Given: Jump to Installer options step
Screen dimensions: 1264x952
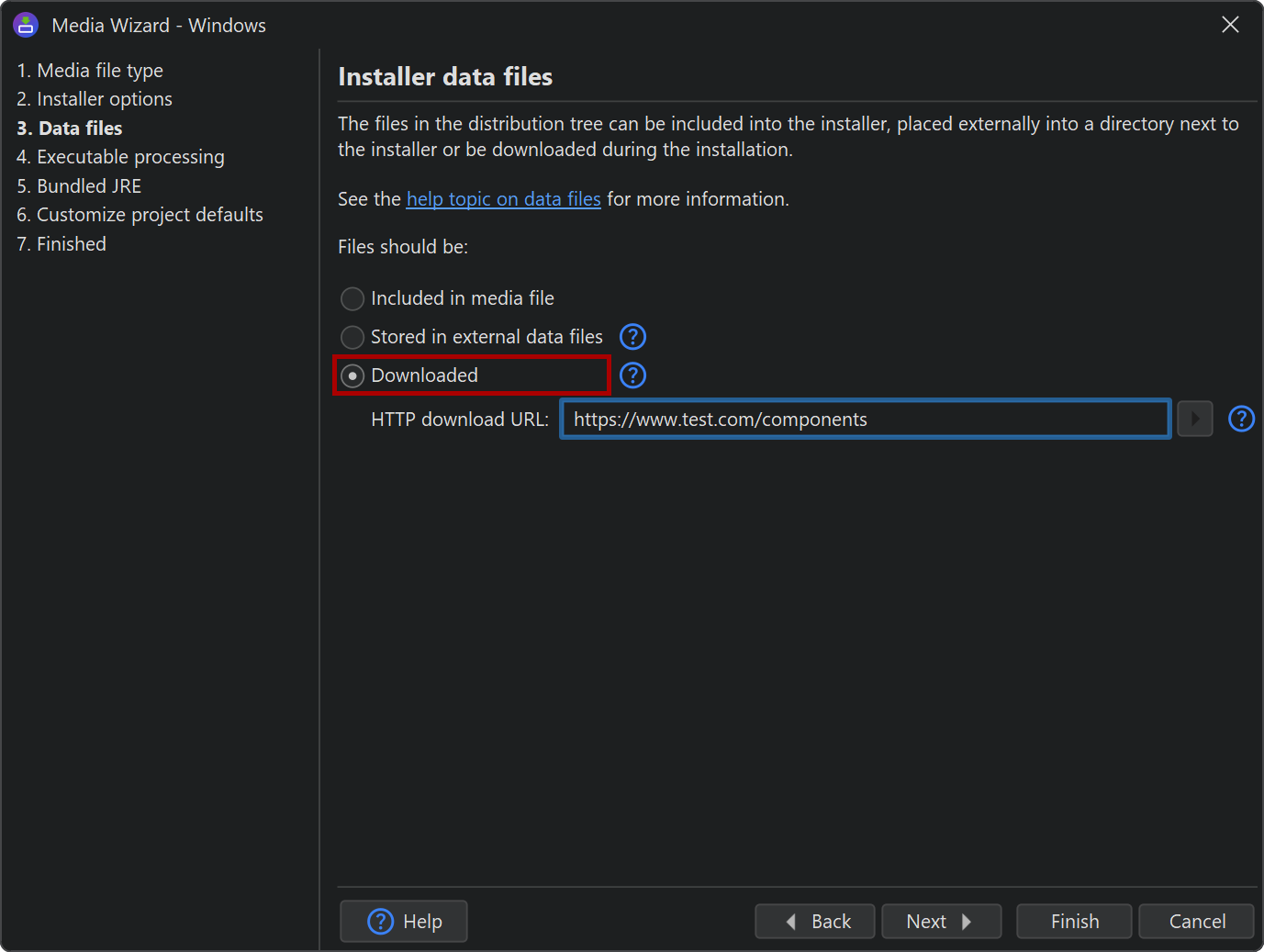Looking at the screenshot, I should coord(95,99).
